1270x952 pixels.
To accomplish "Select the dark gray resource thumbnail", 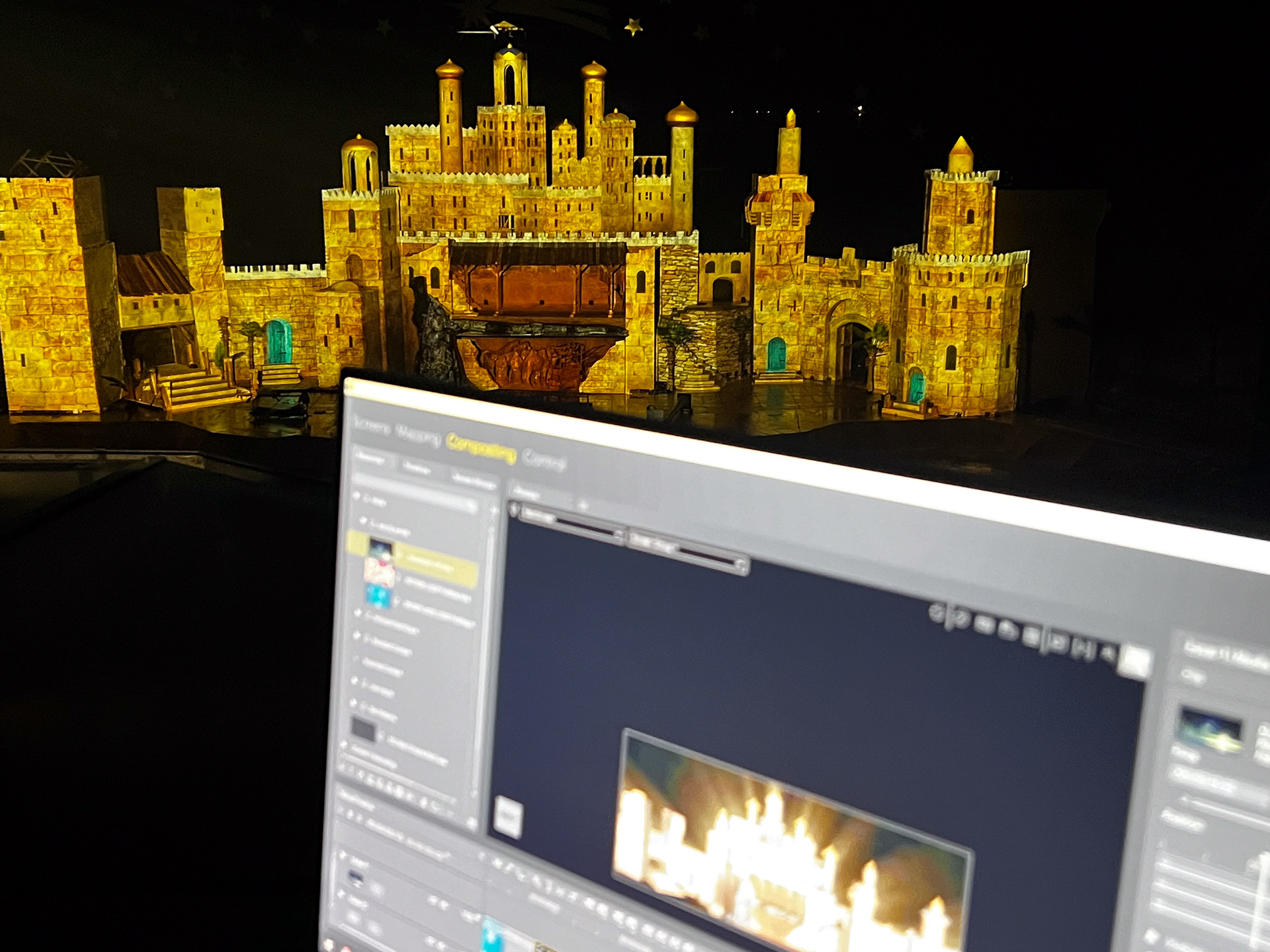I will tap(363, 730).
